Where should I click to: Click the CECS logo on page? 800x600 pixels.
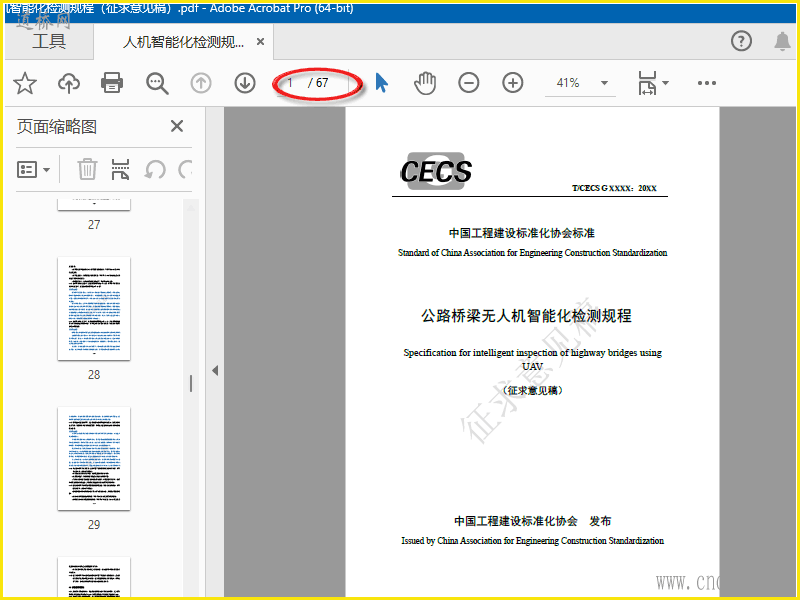click(436, 171)
